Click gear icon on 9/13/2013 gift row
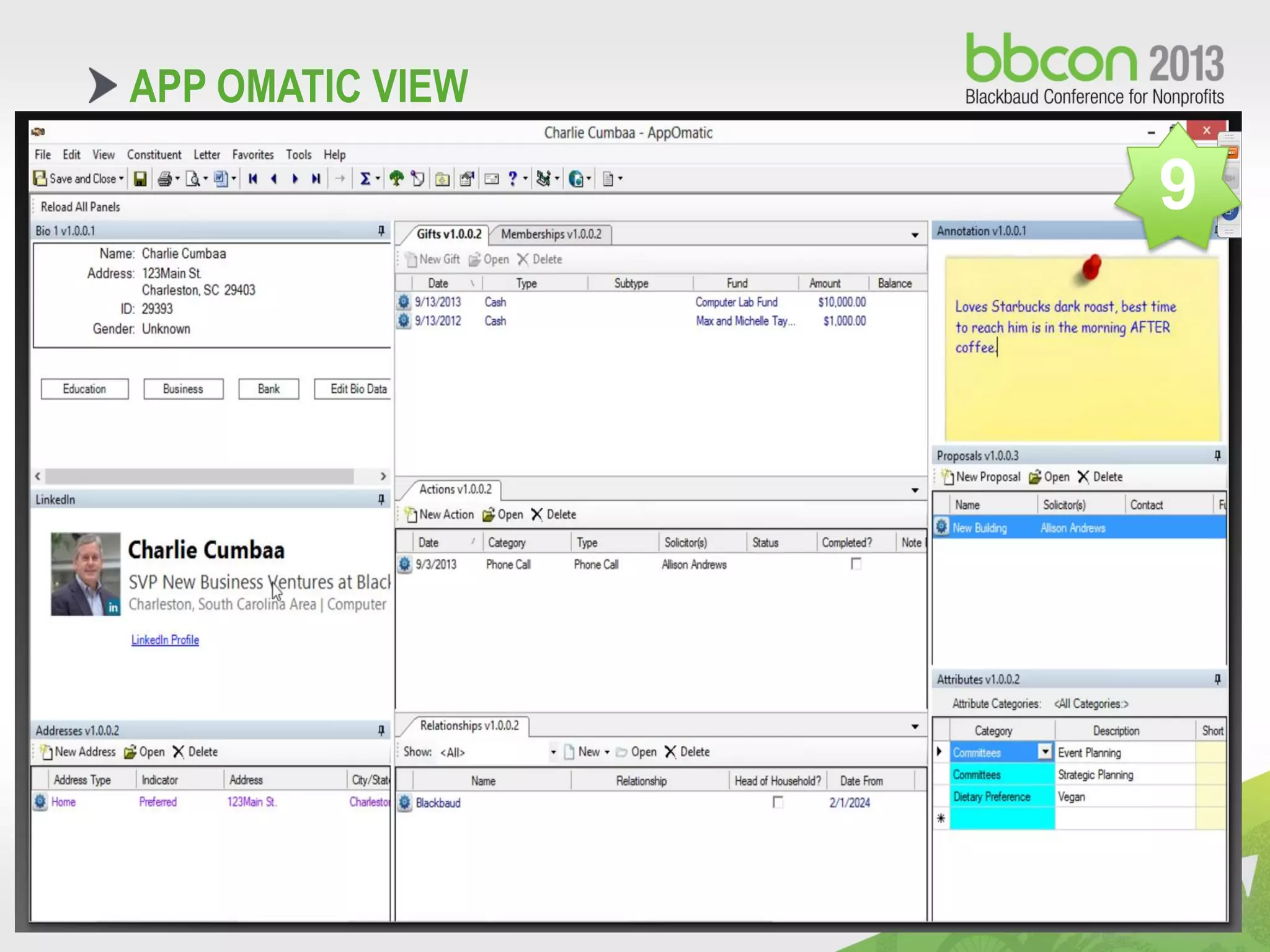Viewport: 1270px width, 952px height. coord(404,302)
